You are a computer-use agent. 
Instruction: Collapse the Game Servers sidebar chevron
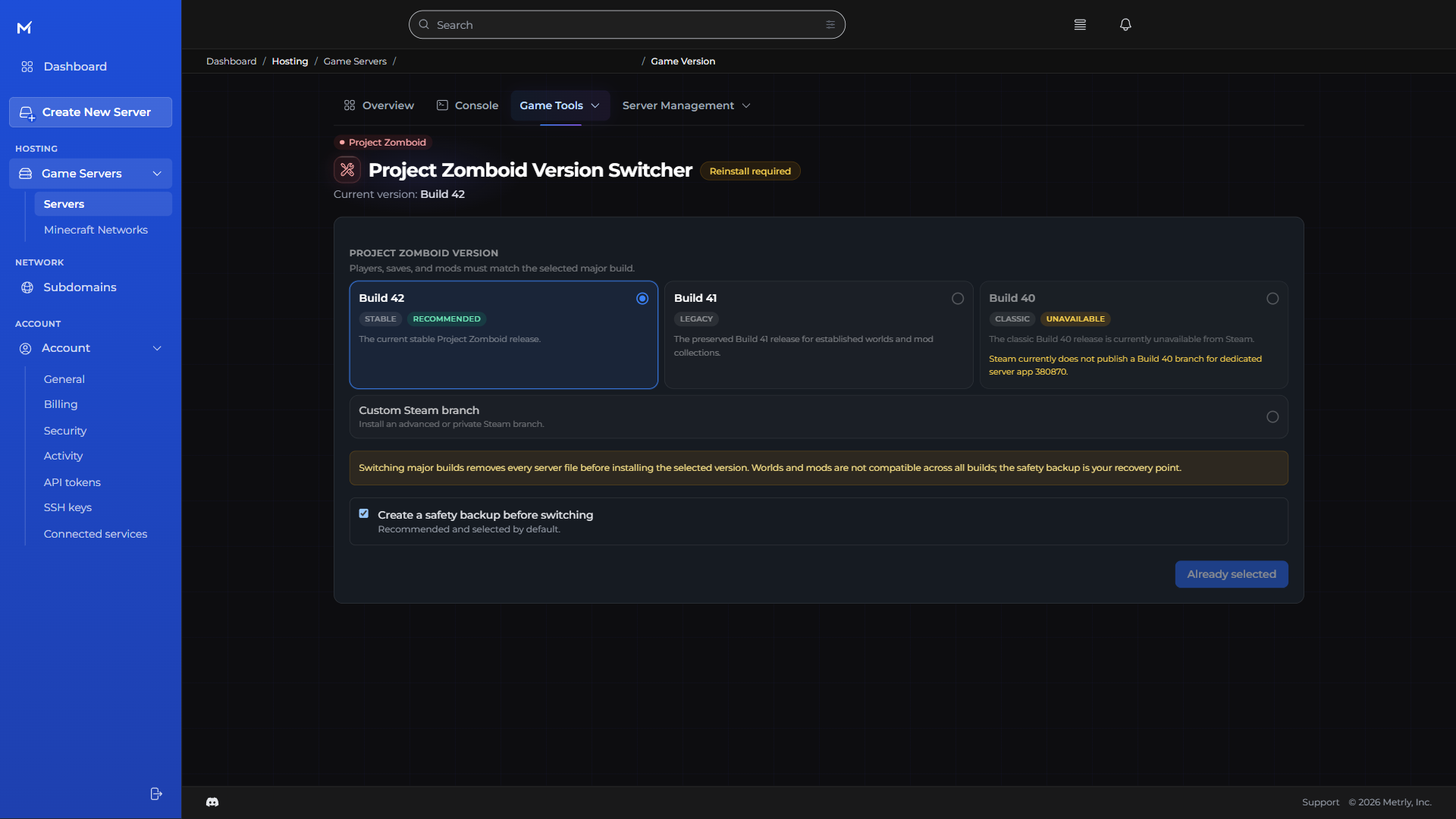(157, 174)
